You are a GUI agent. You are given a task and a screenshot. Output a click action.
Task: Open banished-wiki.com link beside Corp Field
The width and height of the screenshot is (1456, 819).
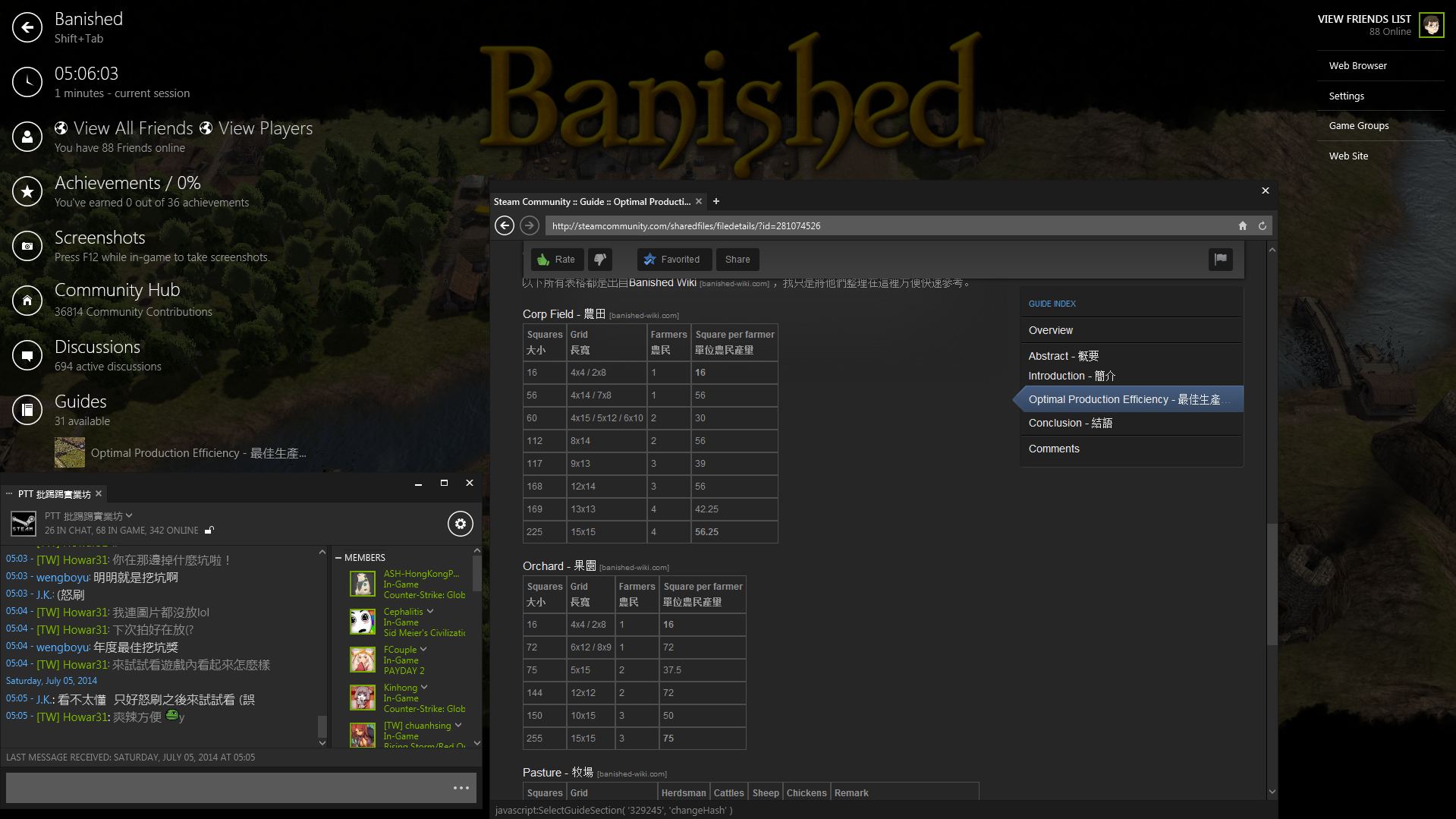pyautogui.click(x=643, y=316)
